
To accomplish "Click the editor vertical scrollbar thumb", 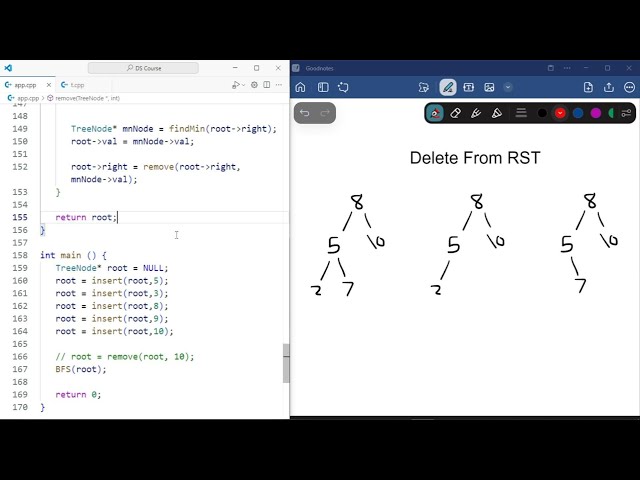I will point(286,363).
